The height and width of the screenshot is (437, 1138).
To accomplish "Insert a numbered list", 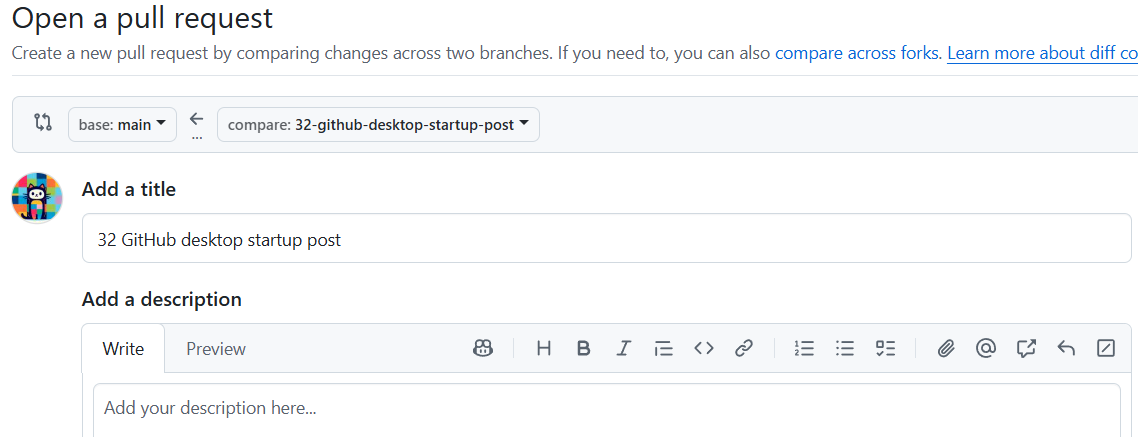I will point(804,349).
